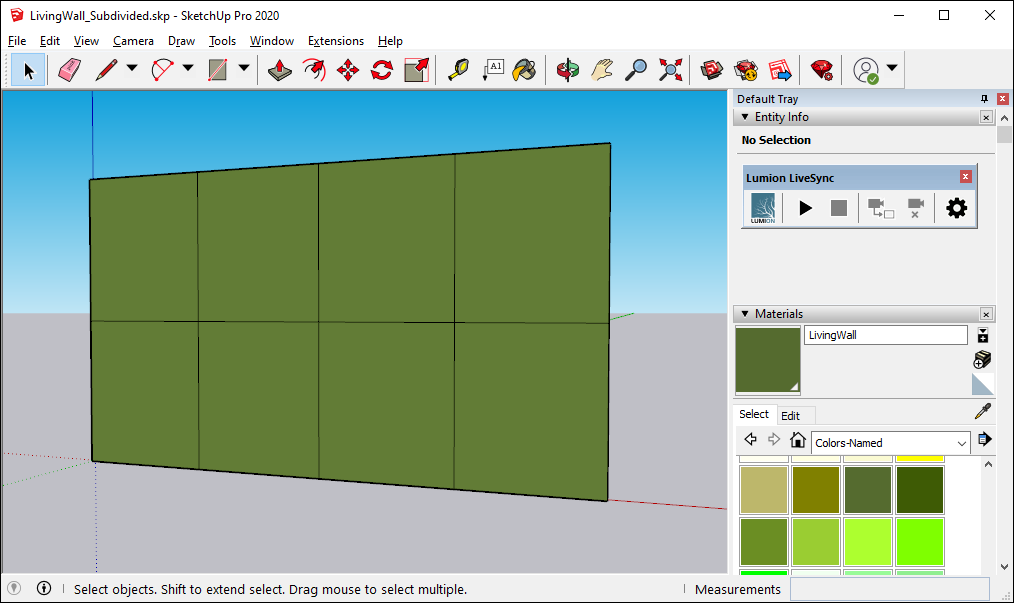Collapse the Entity Info panel
This screenshot has width=1014, height=603.
click(x=745, y=117)
